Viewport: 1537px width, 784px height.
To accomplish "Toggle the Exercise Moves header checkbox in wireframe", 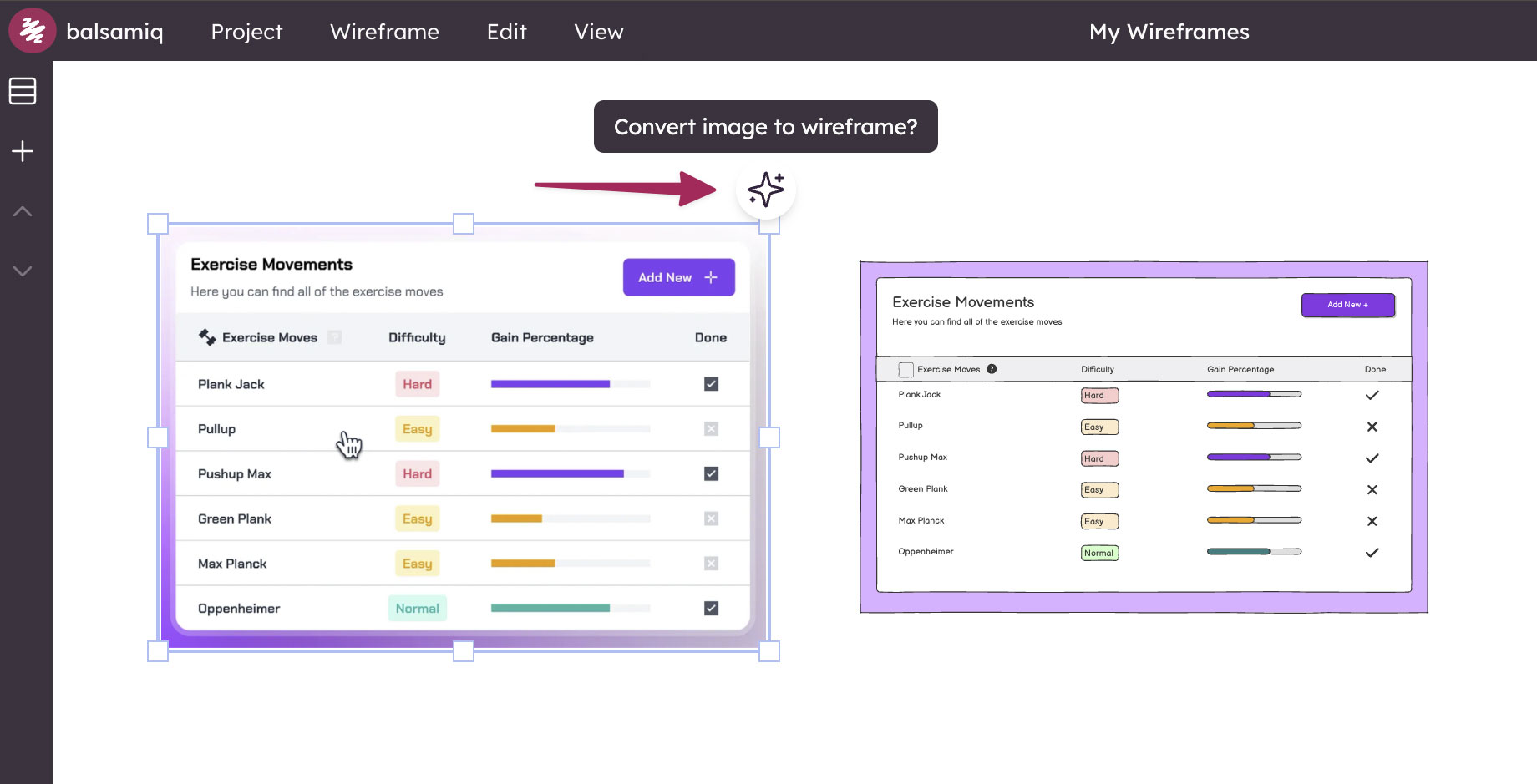I will (x=906, y=368).
